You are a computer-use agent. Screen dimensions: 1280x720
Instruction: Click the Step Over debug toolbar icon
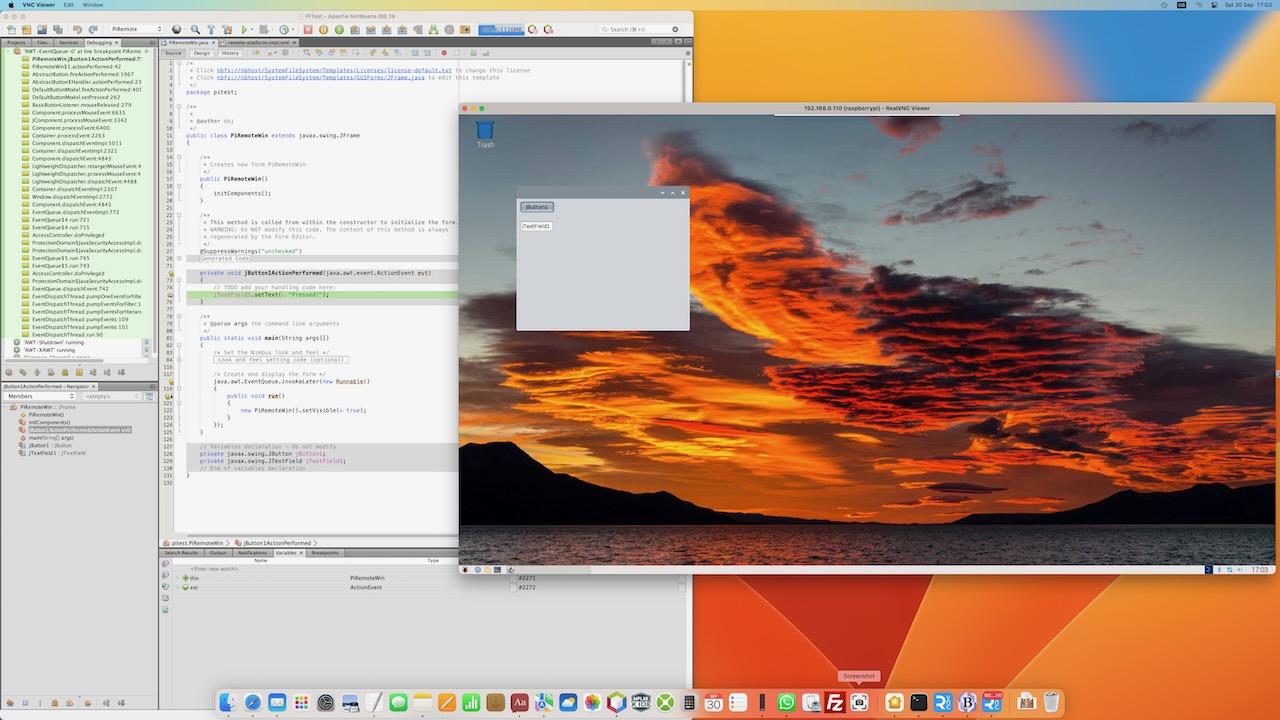click(355, 31)
